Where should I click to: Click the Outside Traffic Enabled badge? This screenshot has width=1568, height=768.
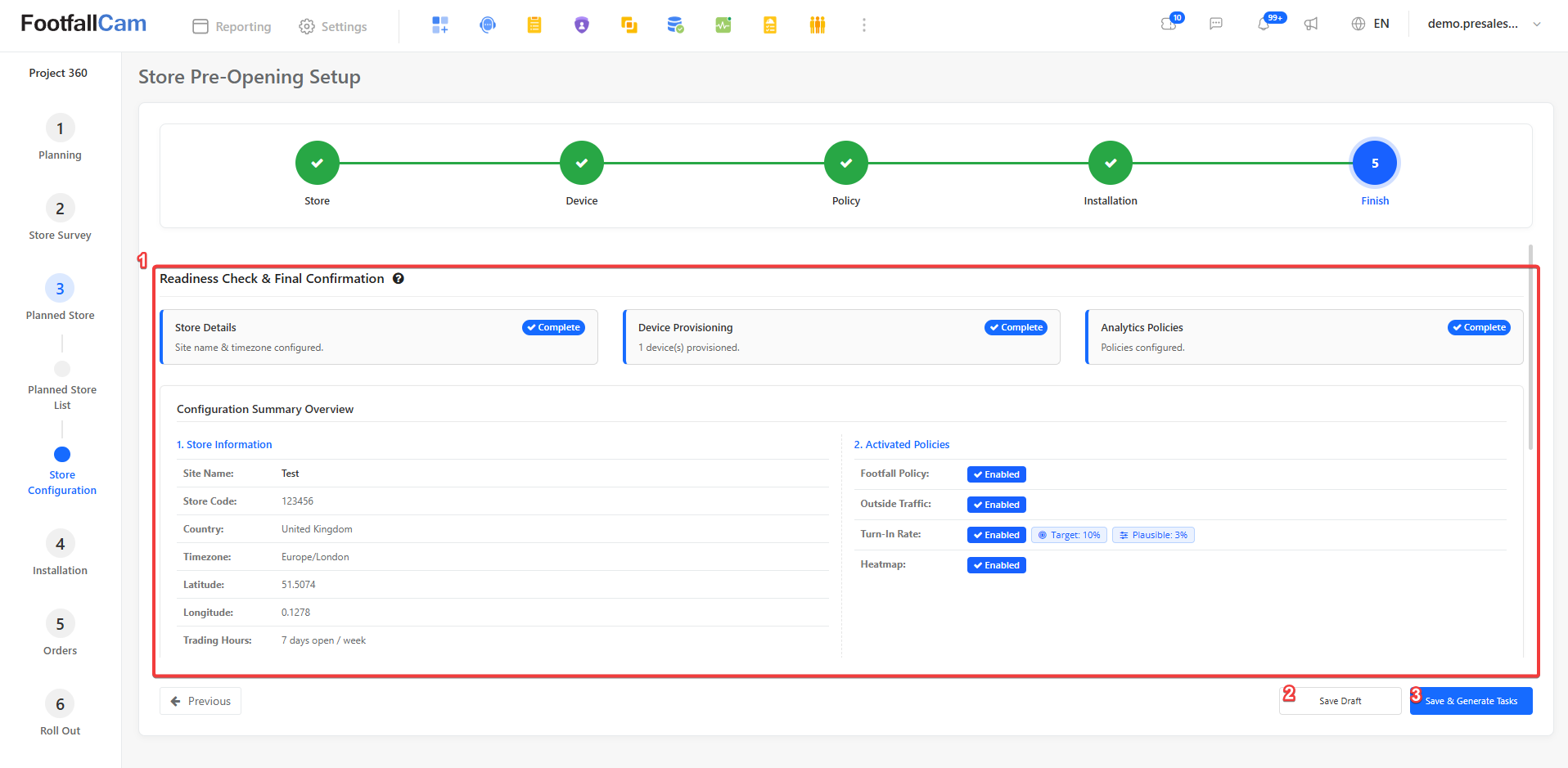pos(997,505)
